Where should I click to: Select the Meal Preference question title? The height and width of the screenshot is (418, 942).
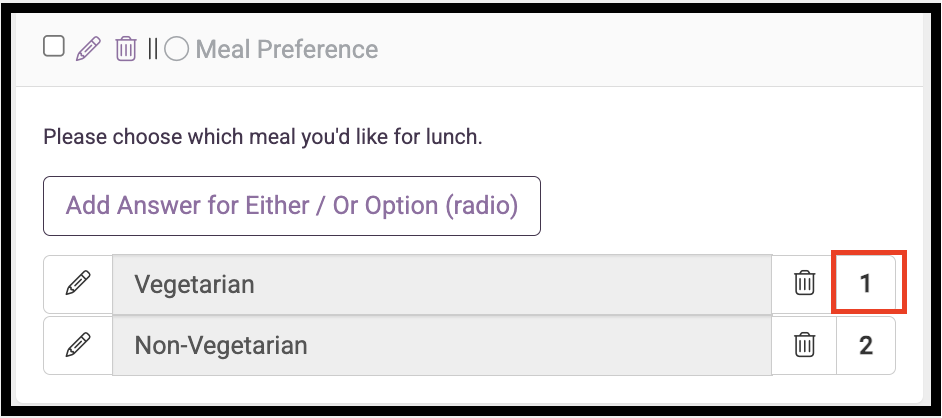[287, 49]
